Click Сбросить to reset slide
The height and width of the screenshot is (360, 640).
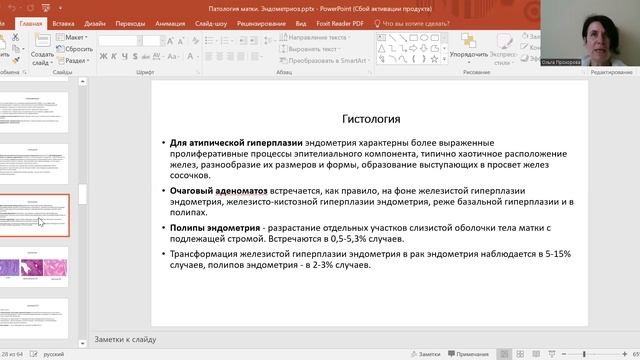tap(74, 49)
